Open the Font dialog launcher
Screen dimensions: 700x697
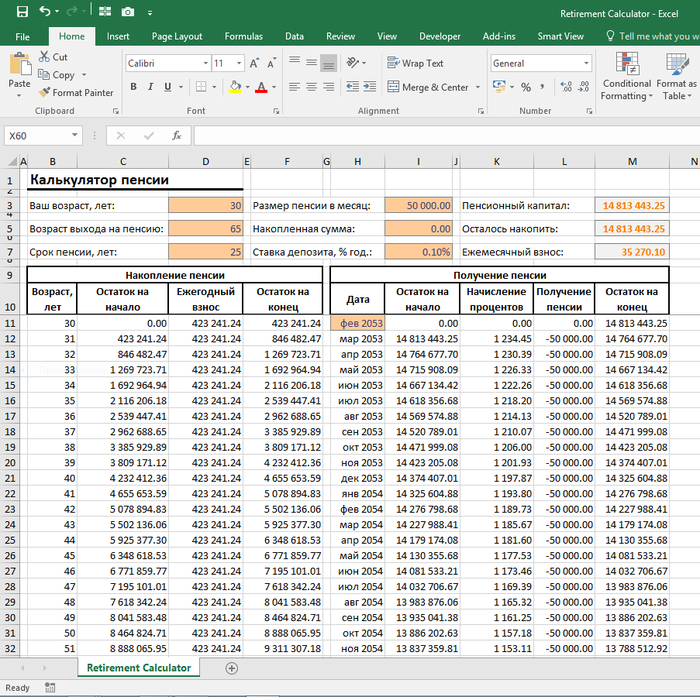276,111
